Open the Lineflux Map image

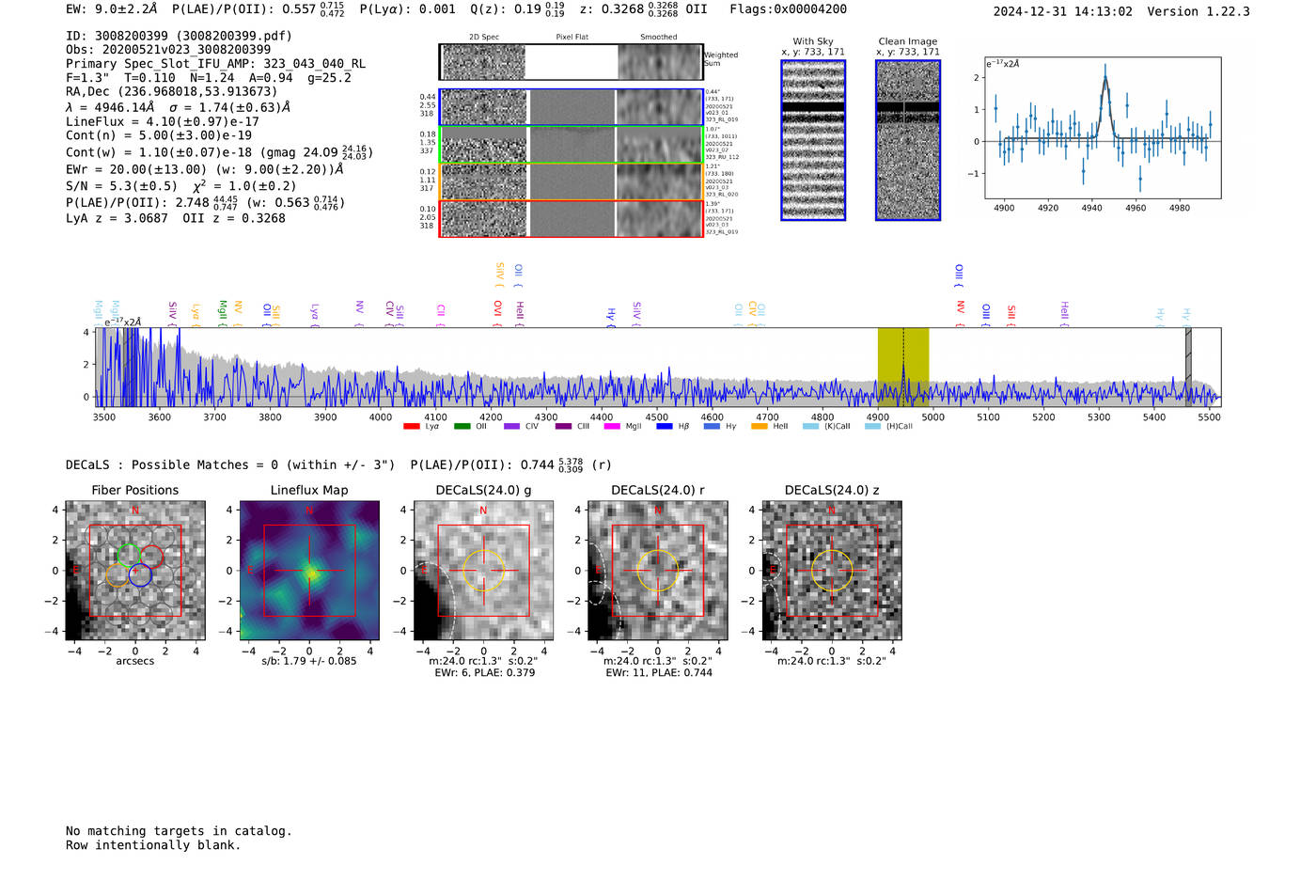tap(309, 571)
